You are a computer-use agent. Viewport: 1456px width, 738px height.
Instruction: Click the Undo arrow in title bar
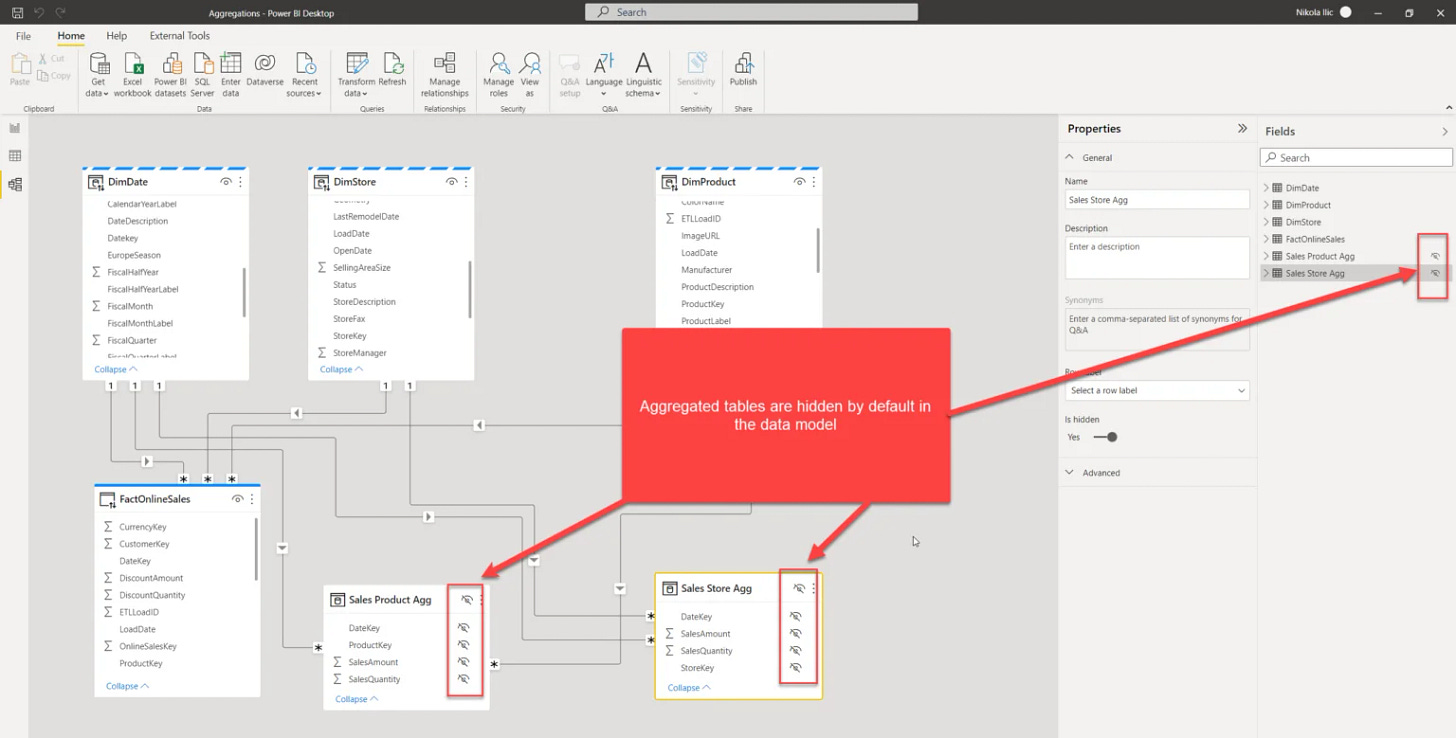[x=39, y=12]
